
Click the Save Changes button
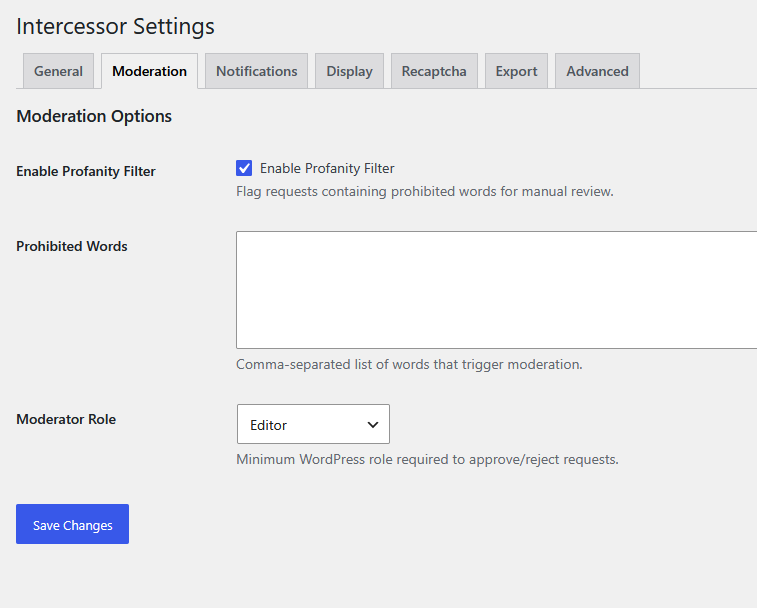72,524
